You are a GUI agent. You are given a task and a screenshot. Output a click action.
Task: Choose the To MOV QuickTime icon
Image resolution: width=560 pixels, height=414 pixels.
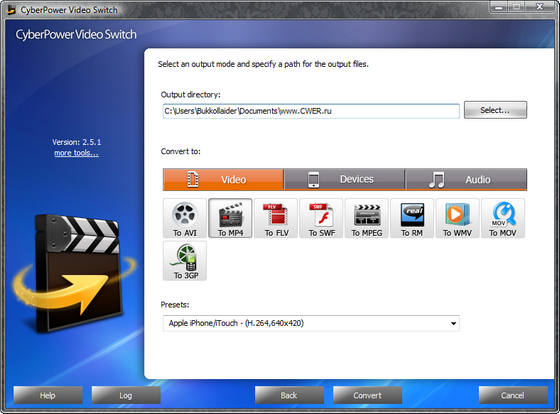click(503, 218)
